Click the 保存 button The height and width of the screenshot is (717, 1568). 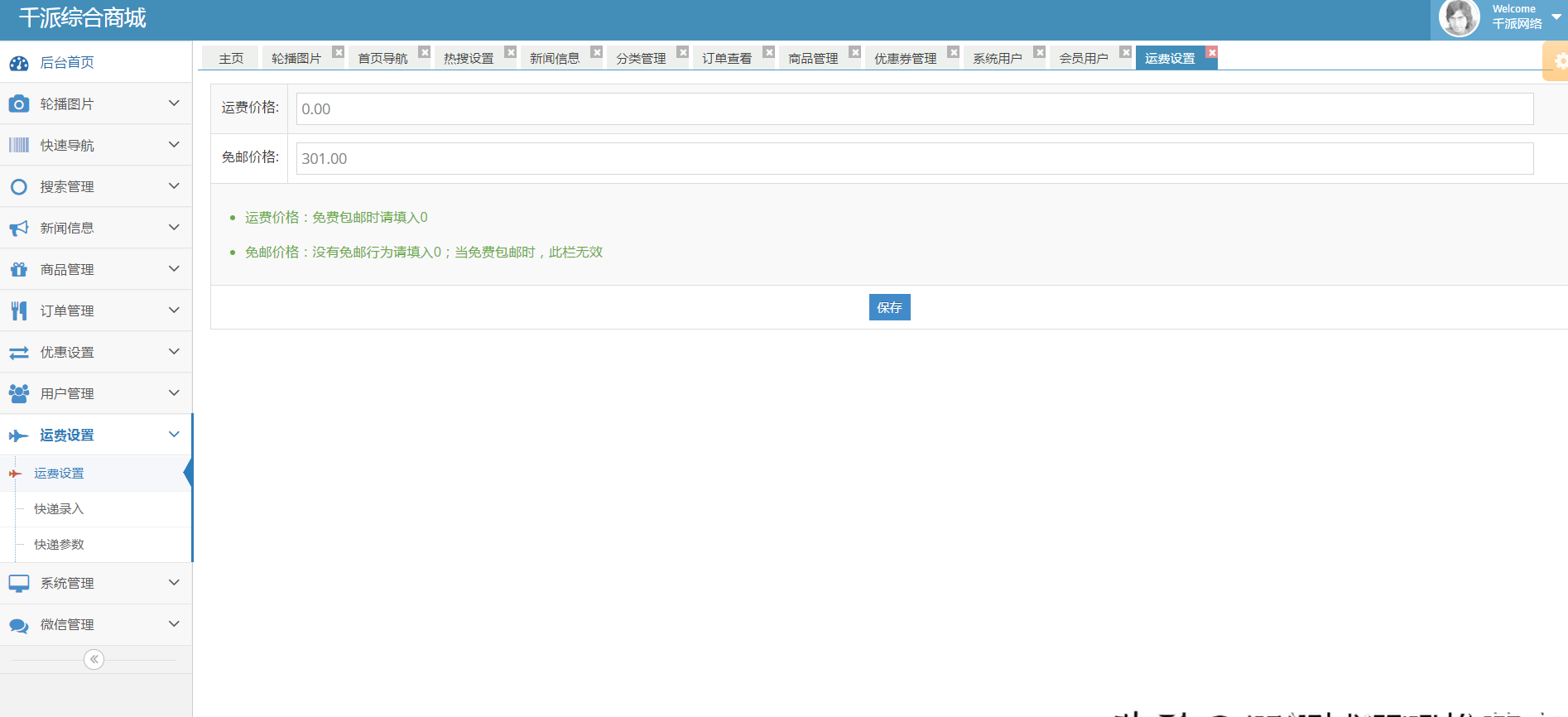(890, 307)
